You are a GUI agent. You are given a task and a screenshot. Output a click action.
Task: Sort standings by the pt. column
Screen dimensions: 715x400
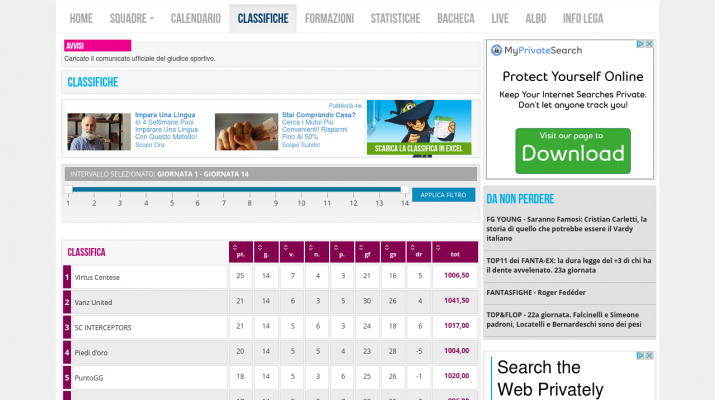[240, 251]
